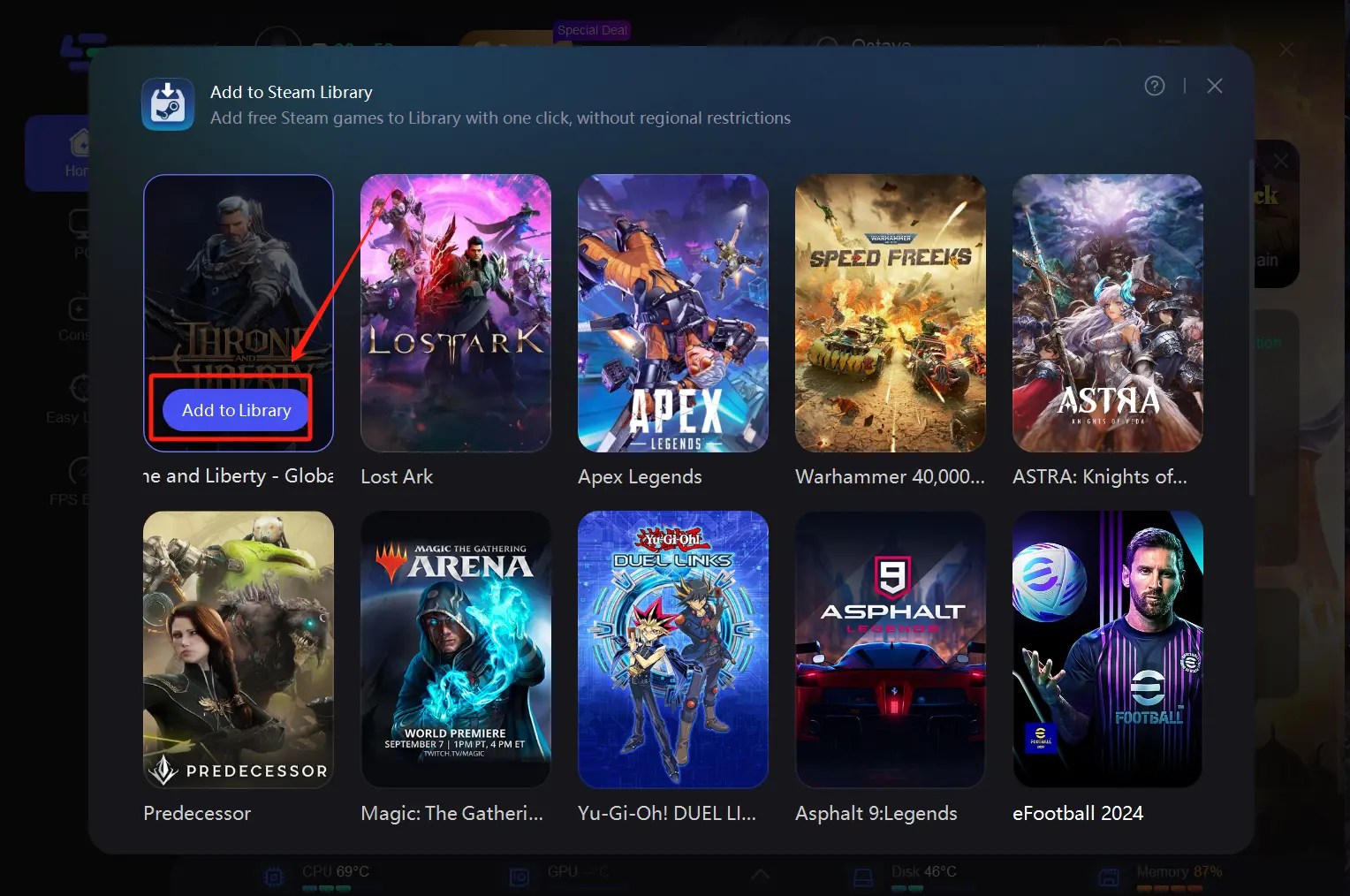Click the 'Asphalt 9:Legends' title text
The image size is (1350, 896).
tap(876, 814)
